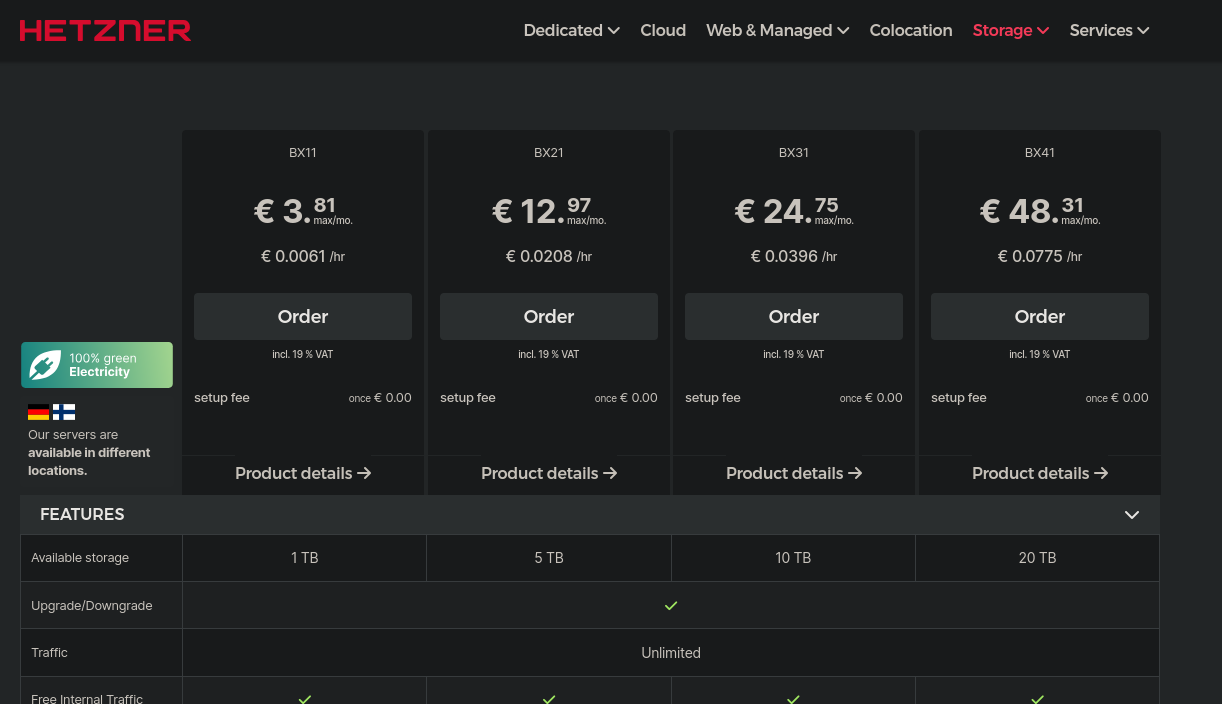This screenshot has width=1222, height=704.
Task: Click the Finnish flag icon
Action: pos(64,412)
